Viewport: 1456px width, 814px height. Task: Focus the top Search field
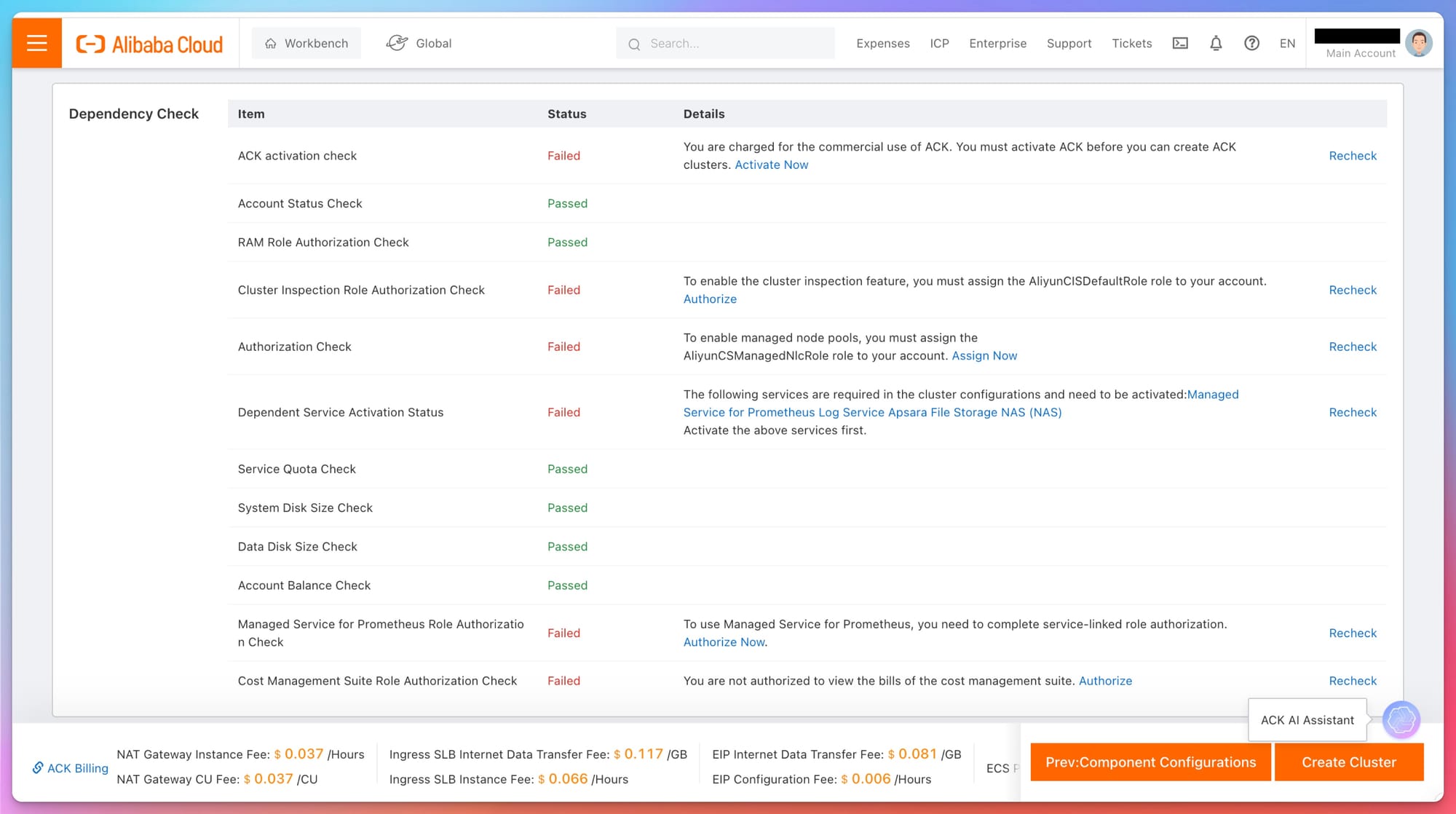pos(735,44)
